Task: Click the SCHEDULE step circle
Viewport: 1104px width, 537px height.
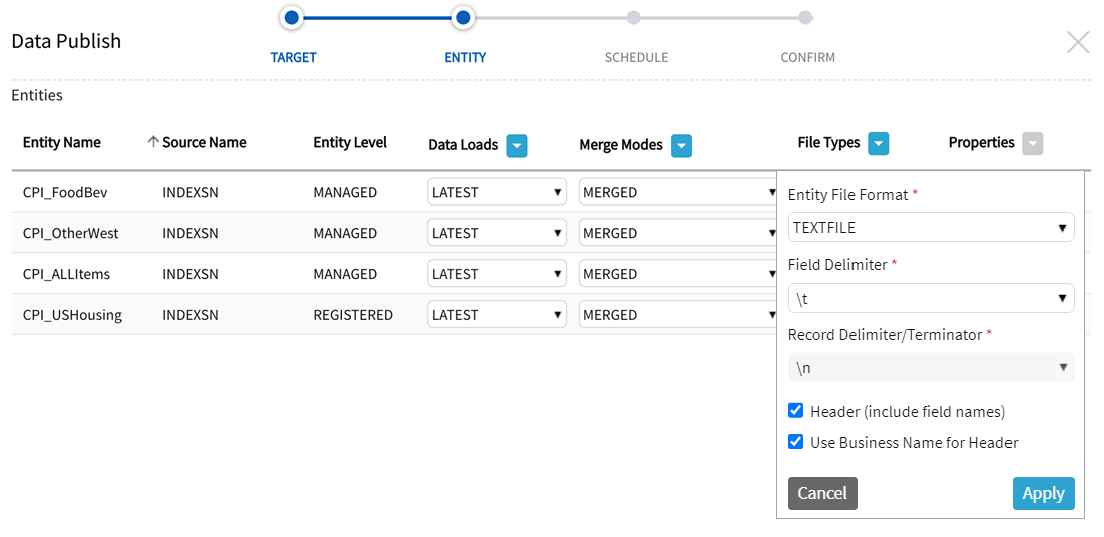Action: (634, 17)
